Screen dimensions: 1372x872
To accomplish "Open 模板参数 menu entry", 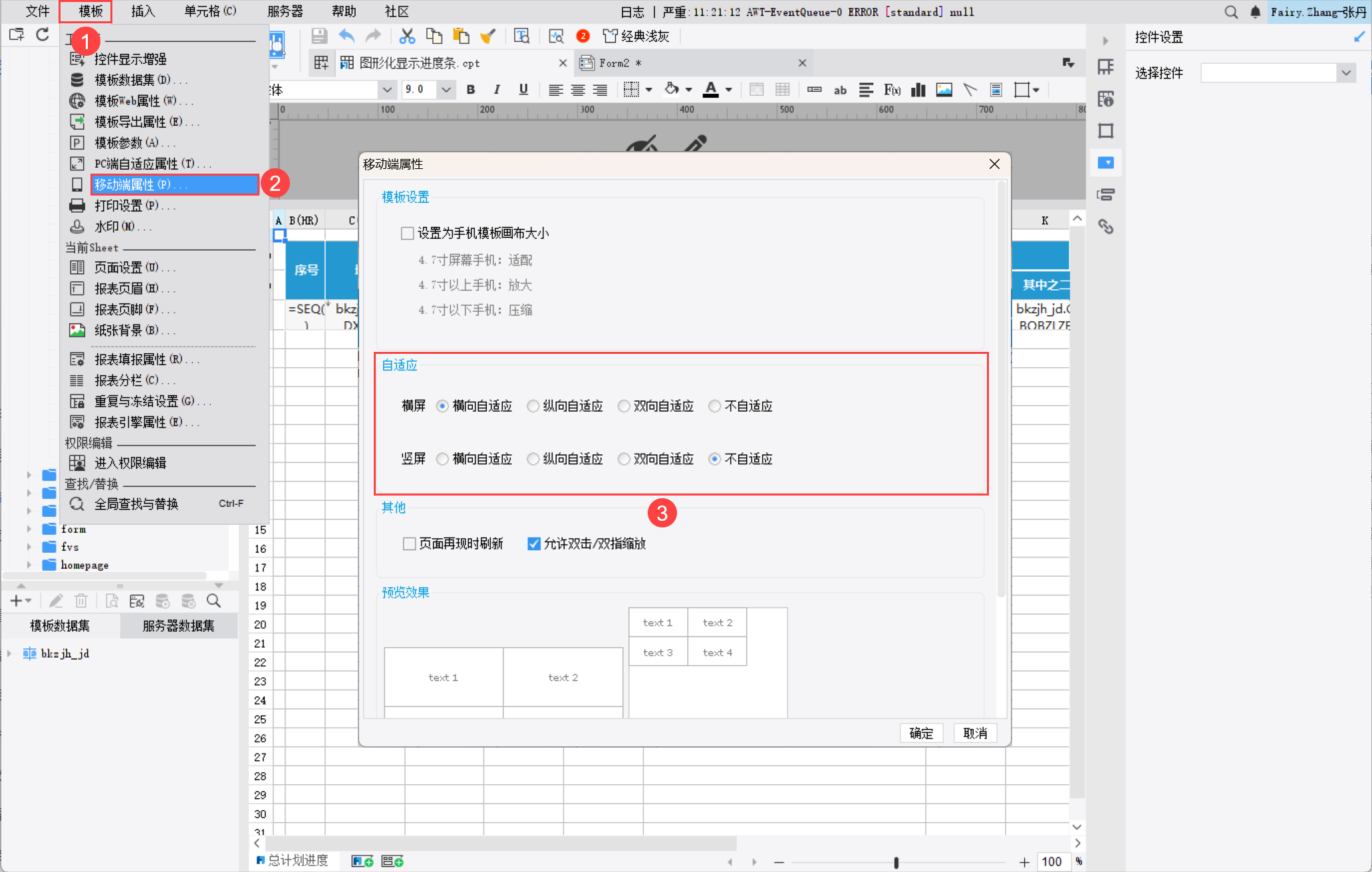I will click(126, 143).
